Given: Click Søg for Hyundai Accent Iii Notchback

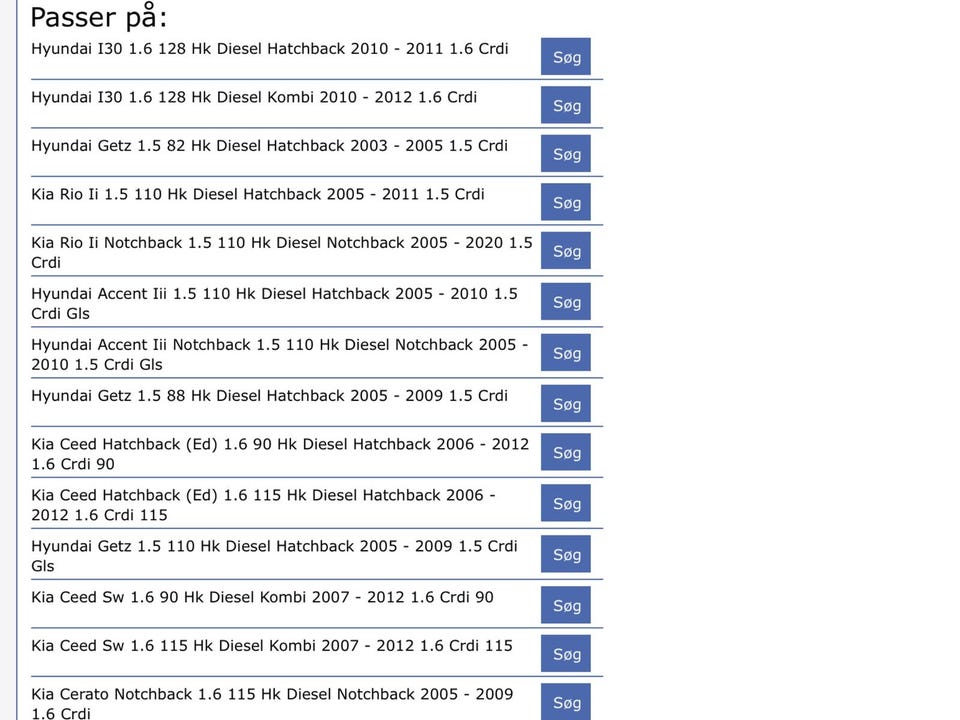Looking at the screenshot, I should [x=566, y=352].
